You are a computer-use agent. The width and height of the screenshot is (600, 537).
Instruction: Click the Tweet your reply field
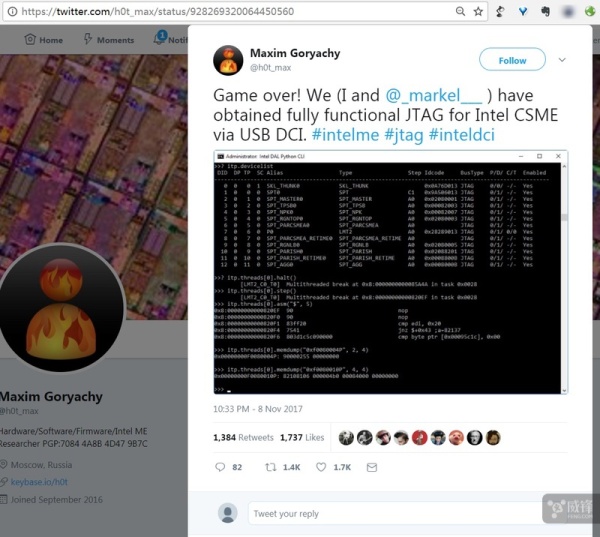396,513
